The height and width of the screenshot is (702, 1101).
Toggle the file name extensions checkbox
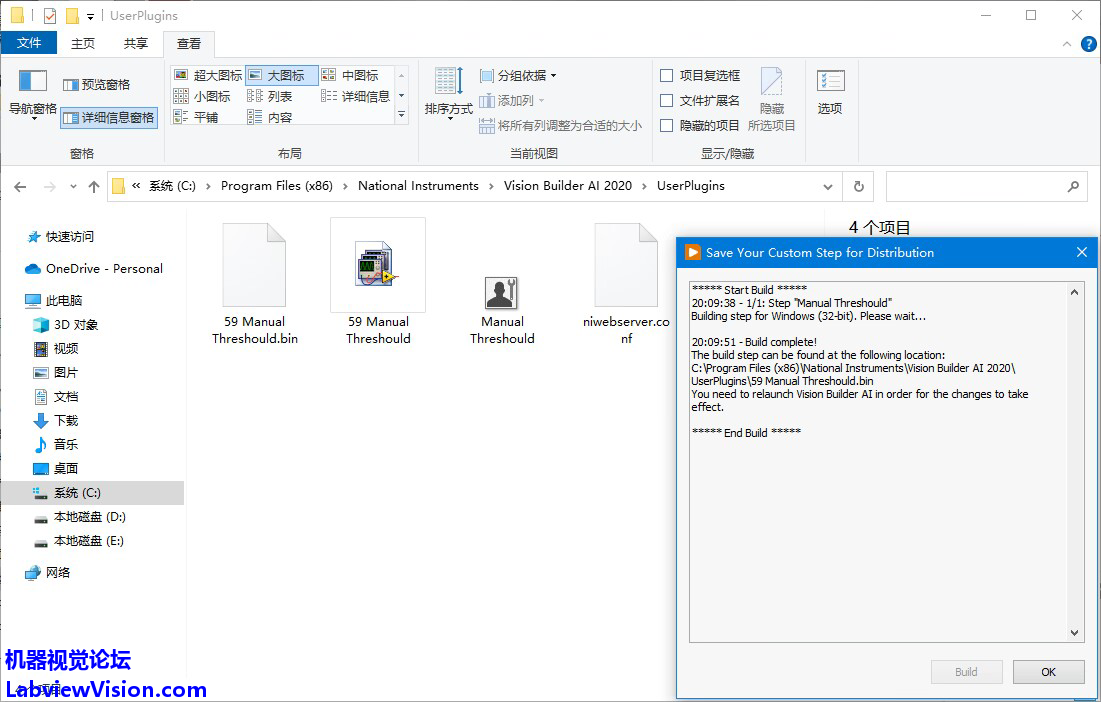point(667,100)
